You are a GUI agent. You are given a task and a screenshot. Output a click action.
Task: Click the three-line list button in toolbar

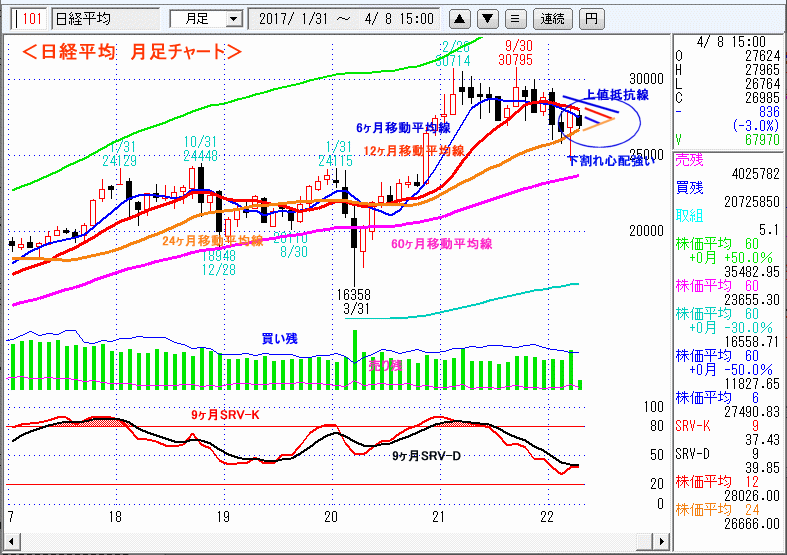tap(514, 18)
